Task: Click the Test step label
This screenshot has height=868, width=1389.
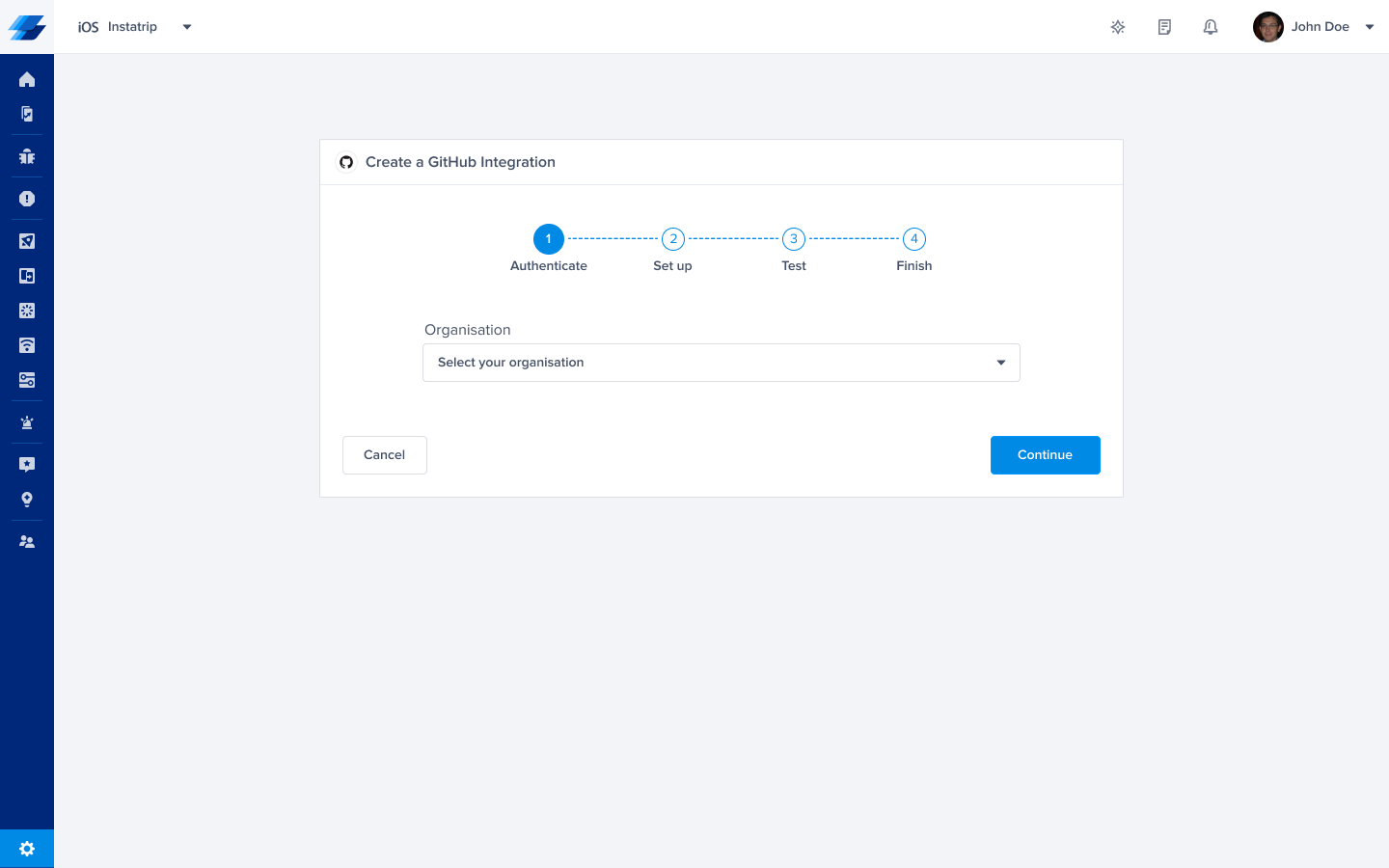Action: [794, 266]
